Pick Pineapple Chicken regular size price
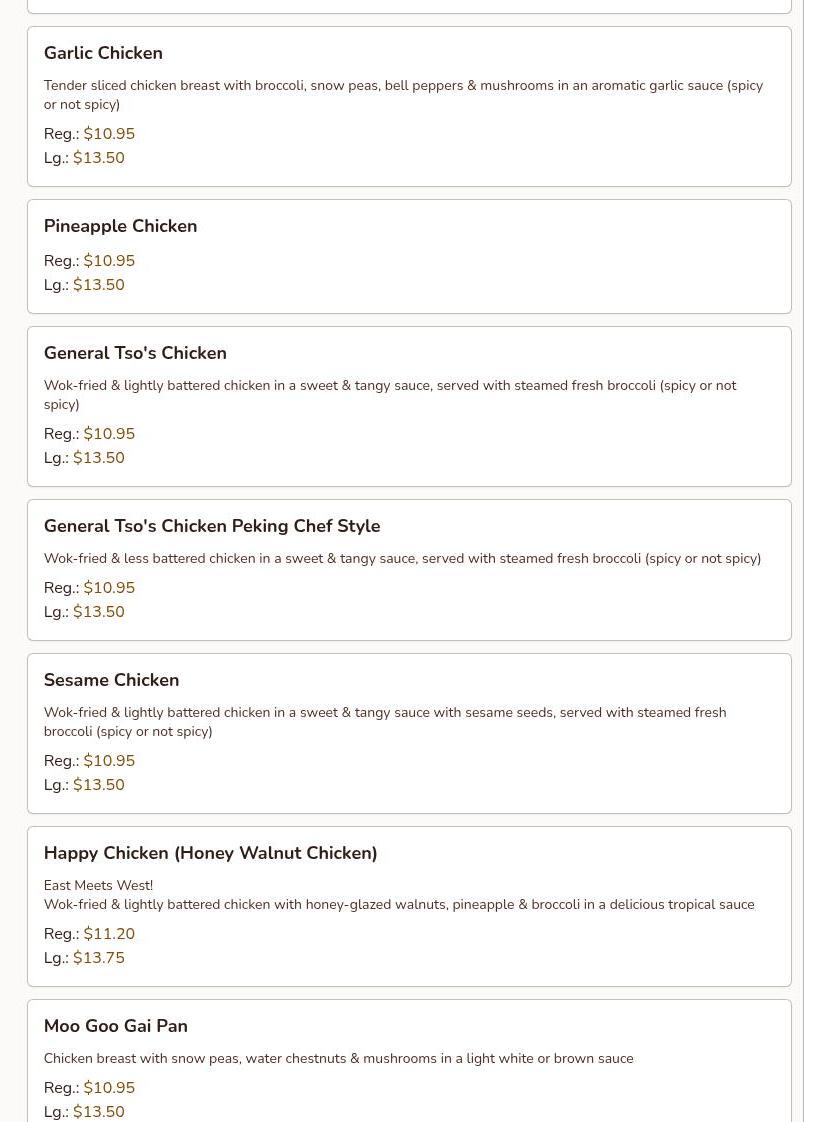 109,261
